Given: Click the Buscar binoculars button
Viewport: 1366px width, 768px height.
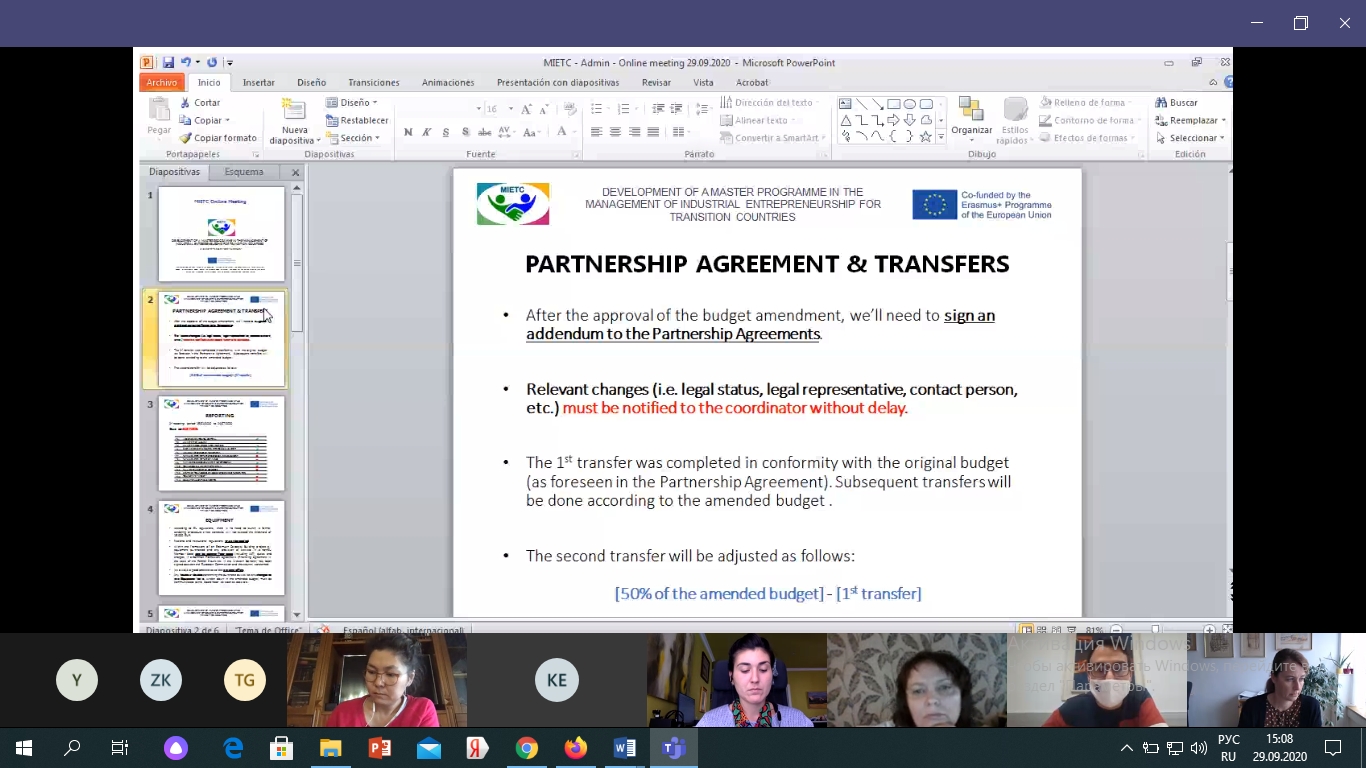Looking at the screenshot, I should click(x=1176, y=102).
